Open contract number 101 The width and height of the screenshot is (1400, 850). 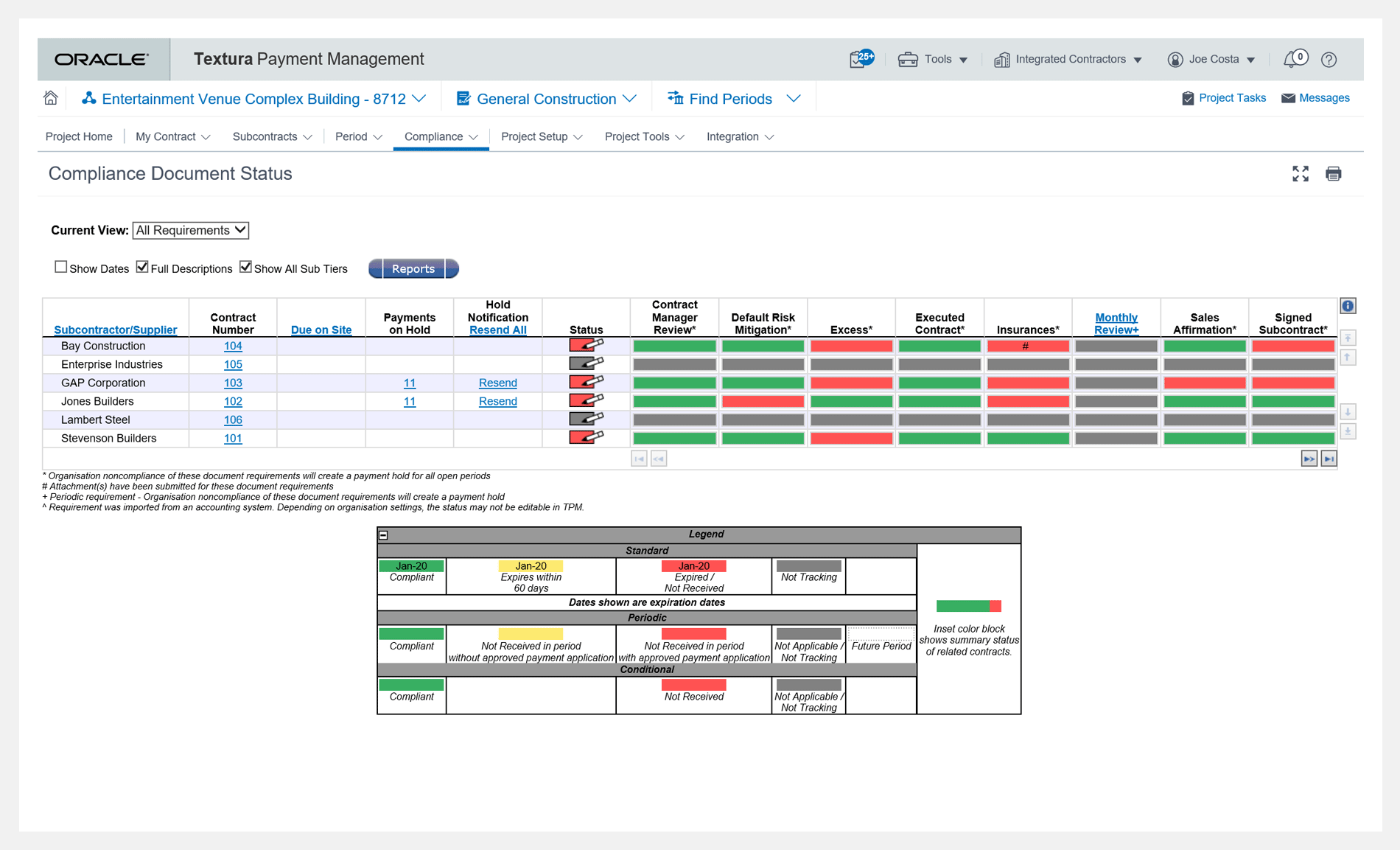[x=233, y=438]
